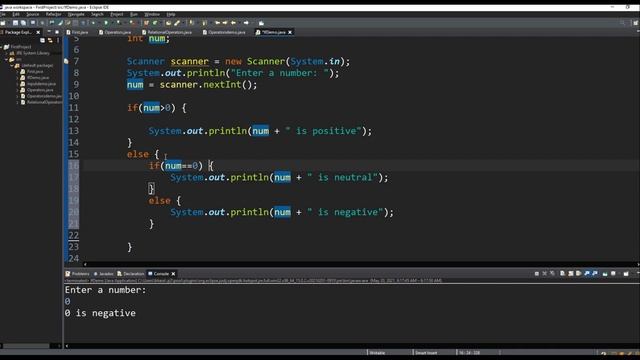Expand inputdemo.java in Package Explorer

(17, 84)
